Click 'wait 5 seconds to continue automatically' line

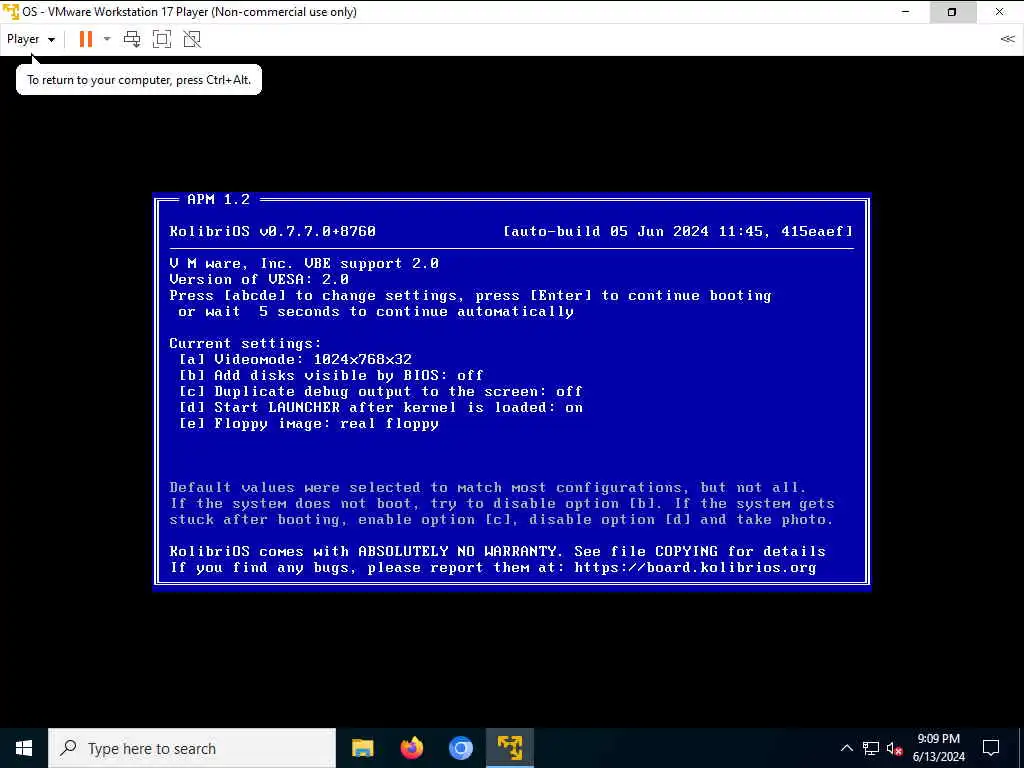pos(376,312)
